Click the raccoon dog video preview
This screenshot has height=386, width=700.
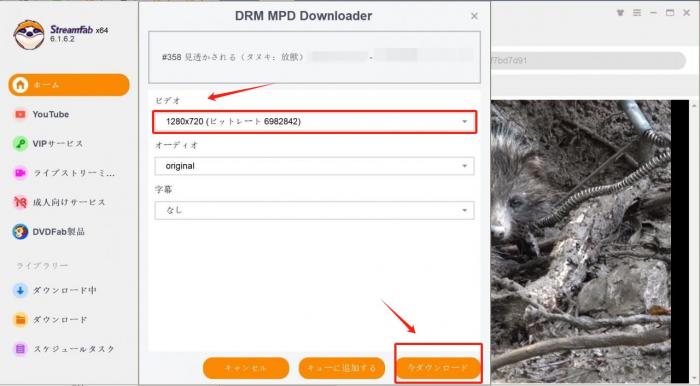pos(580,241)
